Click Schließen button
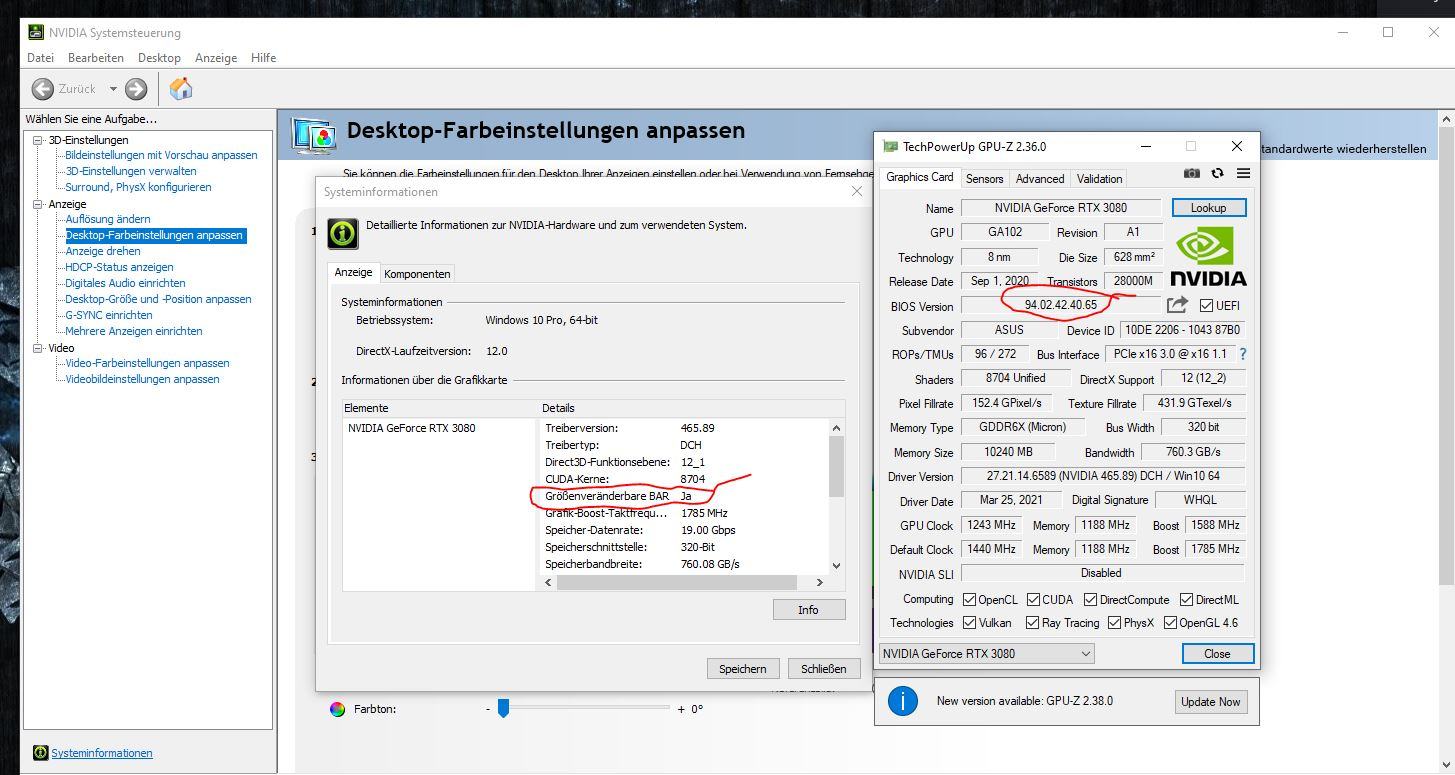The height and width of the screenshot is (775, 1455). coord(824,669)
